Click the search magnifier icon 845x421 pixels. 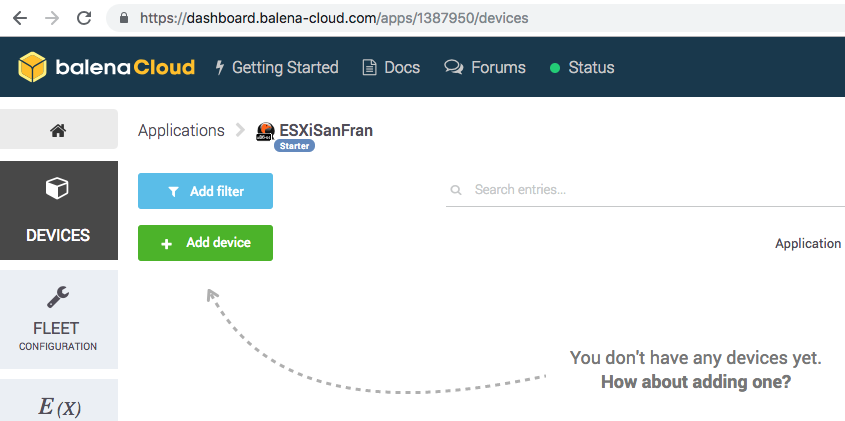pyautogui.click(x=456, y=190)
